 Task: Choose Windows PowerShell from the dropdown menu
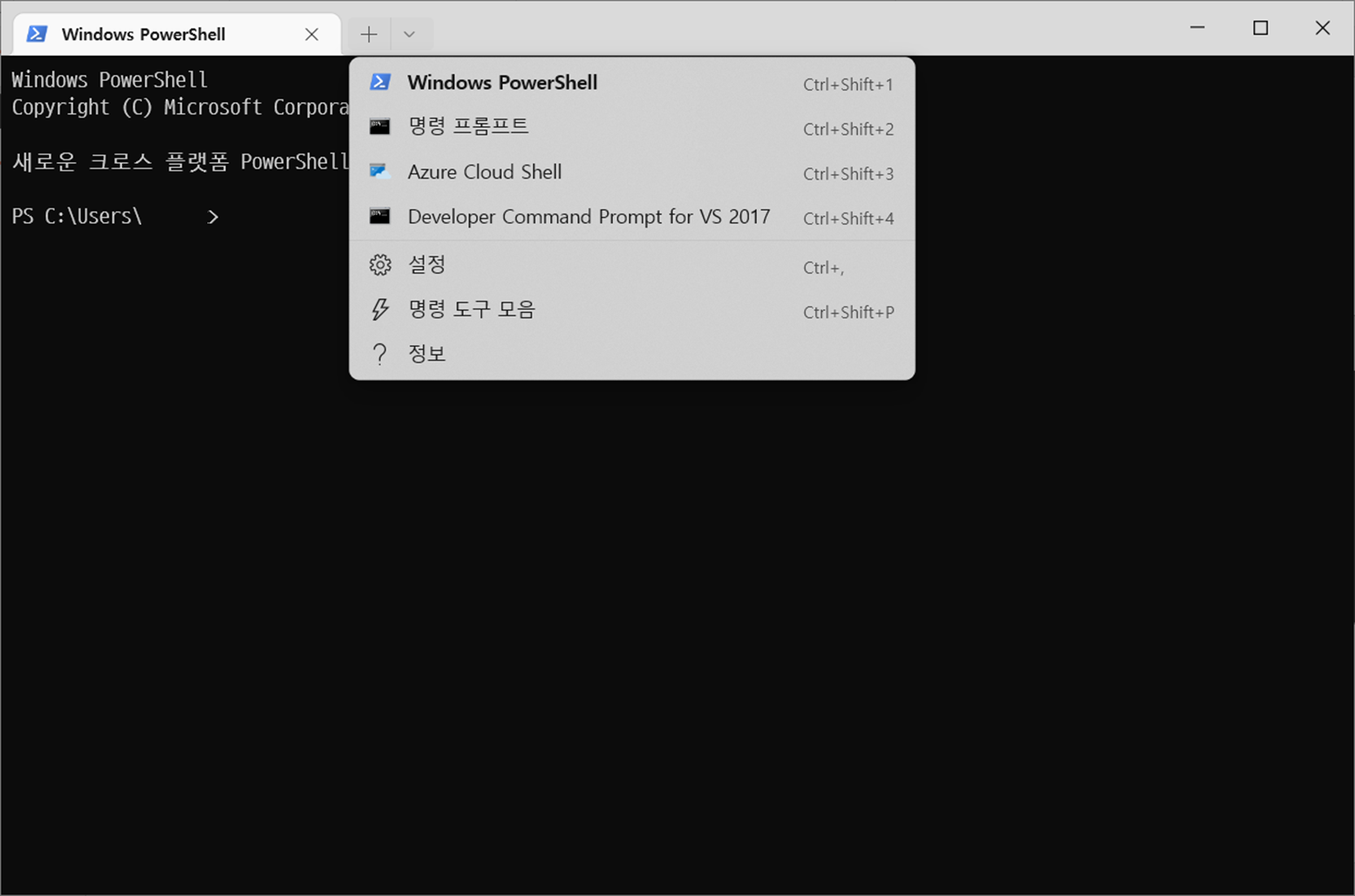tap(632, 83)
